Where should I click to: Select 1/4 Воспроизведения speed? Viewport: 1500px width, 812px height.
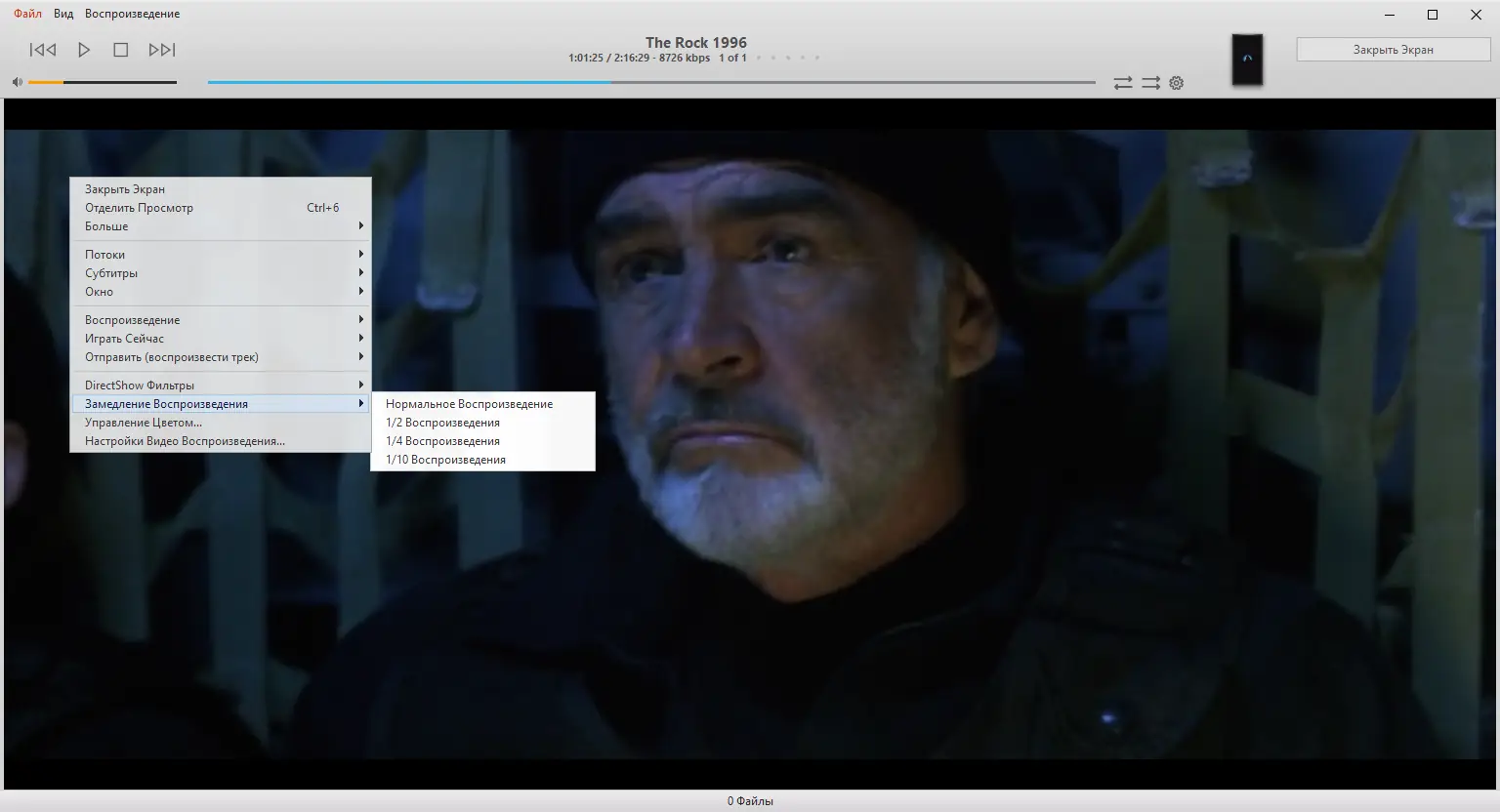tap(482, 441)
